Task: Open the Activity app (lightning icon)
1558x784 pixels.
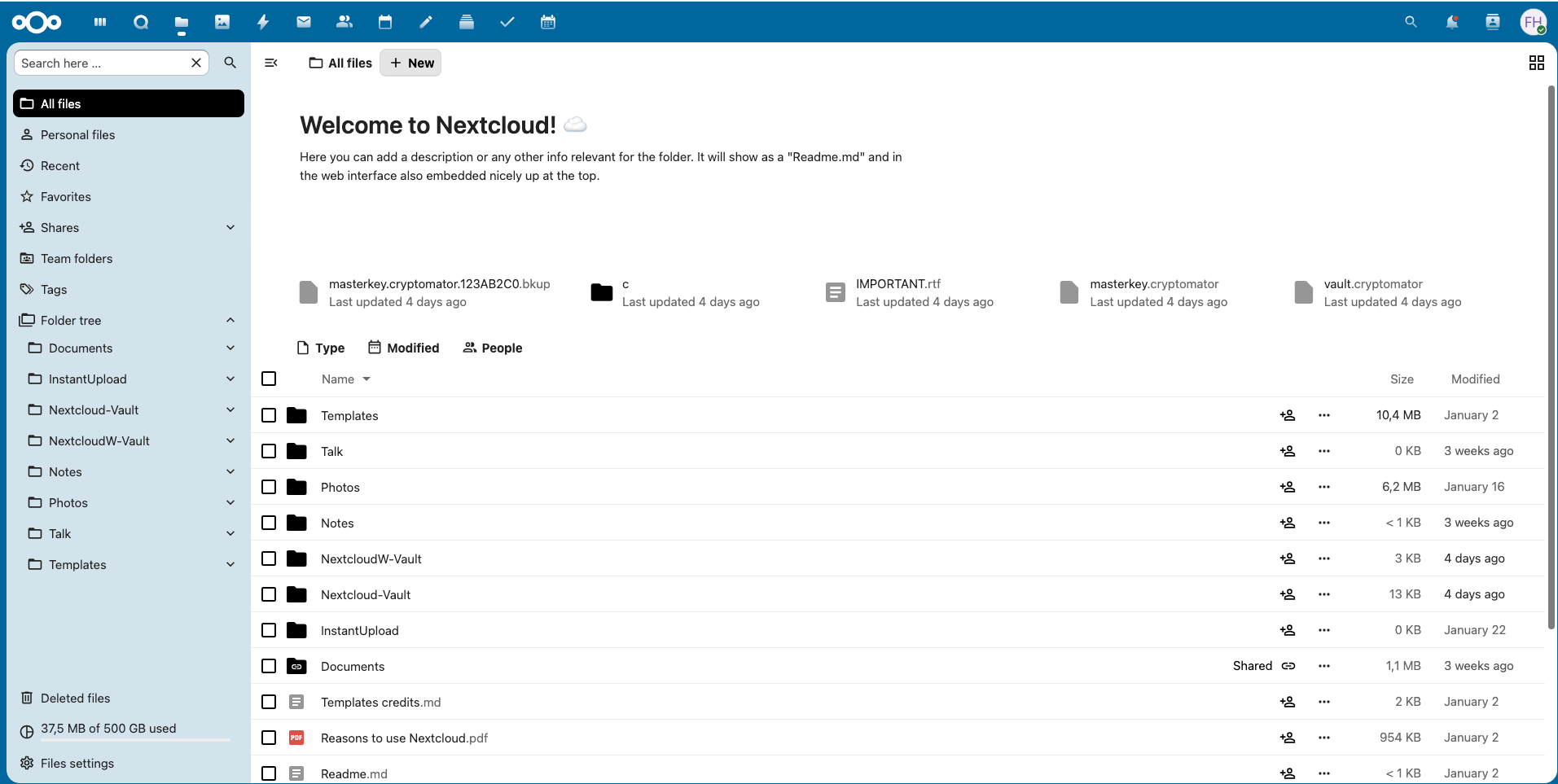Action: 263,22
